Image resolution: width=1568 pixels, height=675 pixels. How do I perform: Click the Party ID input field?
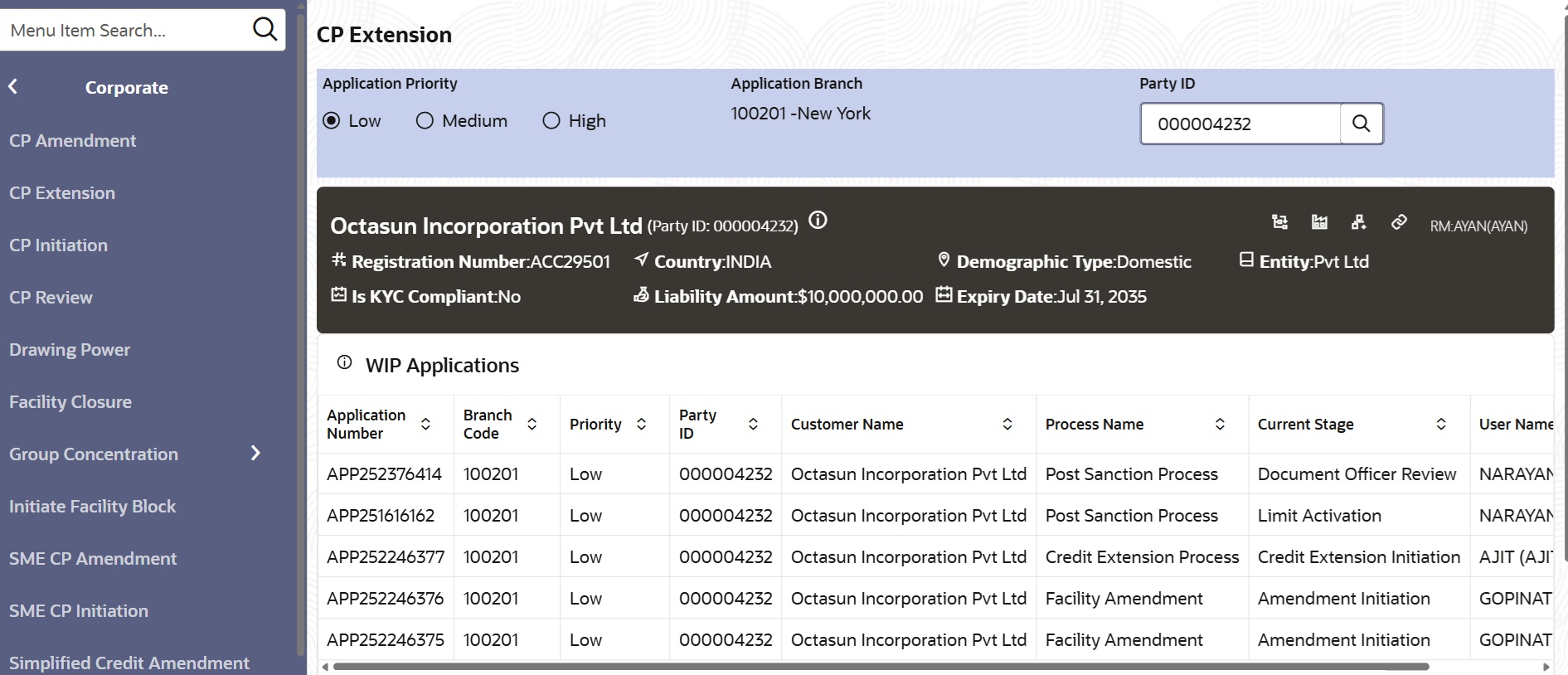pos(1241,124)
